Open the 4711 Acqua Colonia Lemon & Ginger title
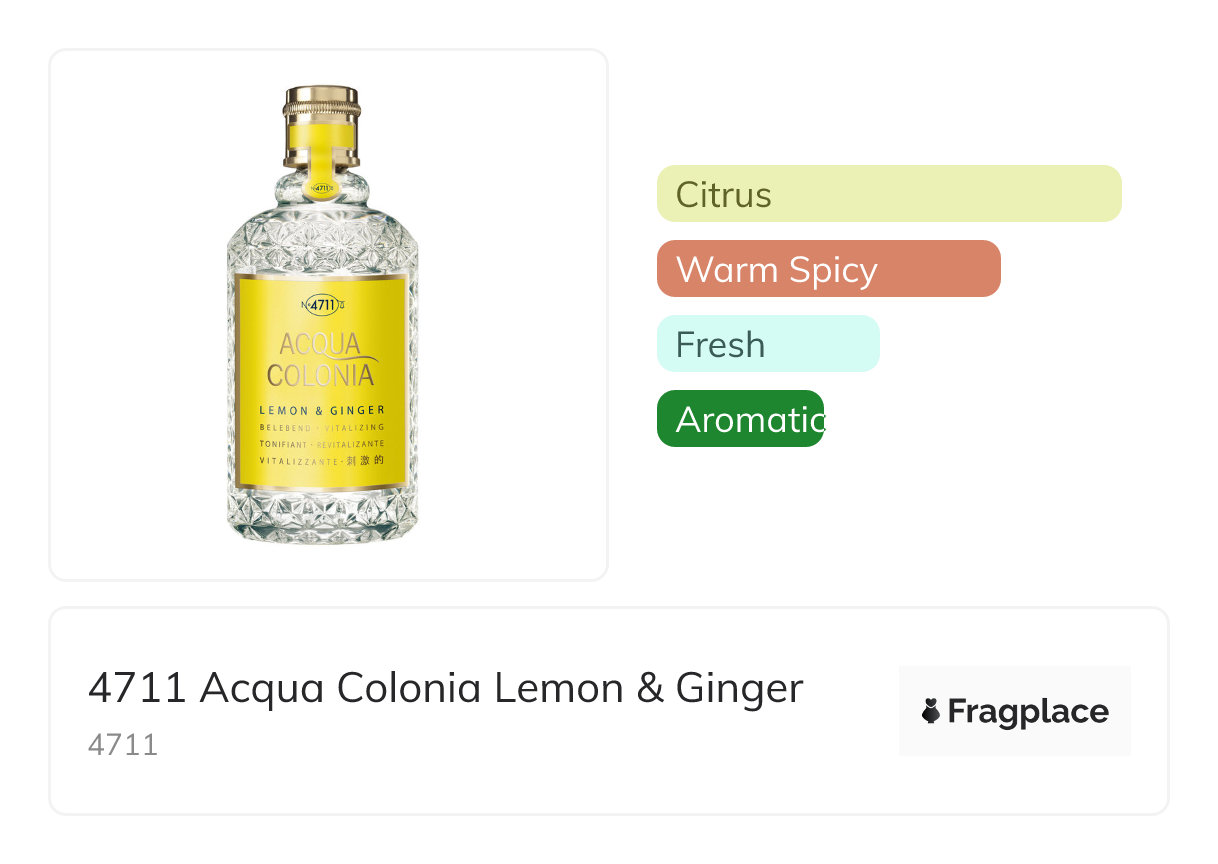 point(445,688)
